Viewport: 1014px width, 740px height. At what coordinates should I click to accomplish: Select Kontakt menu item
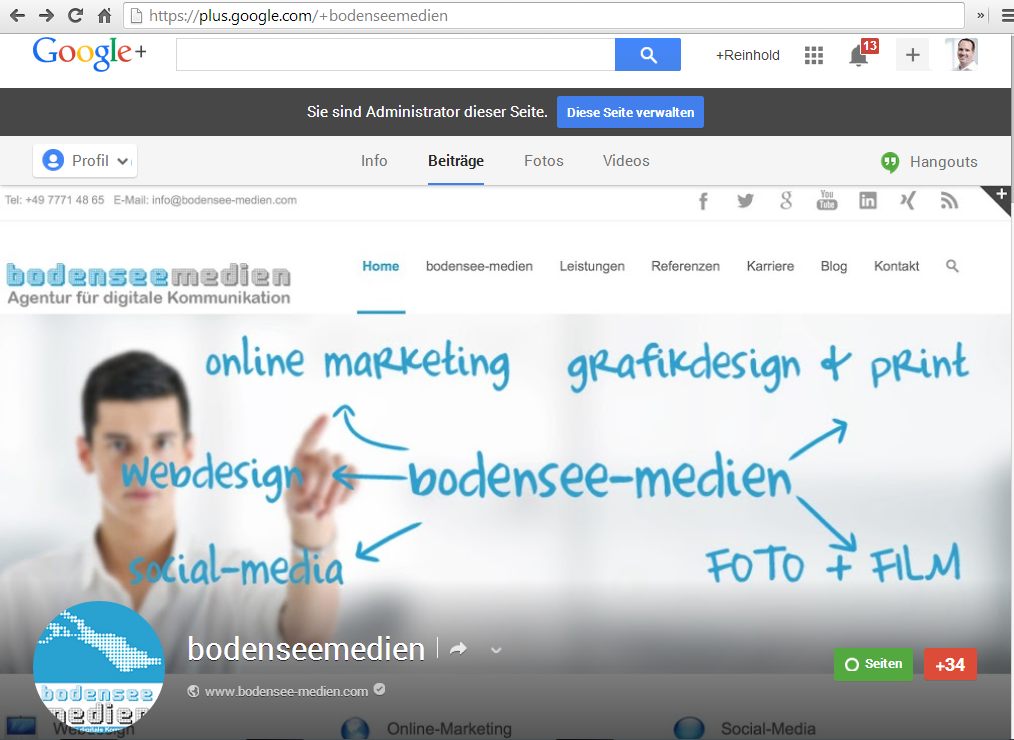pyautogui.click(x=896, y=266)
